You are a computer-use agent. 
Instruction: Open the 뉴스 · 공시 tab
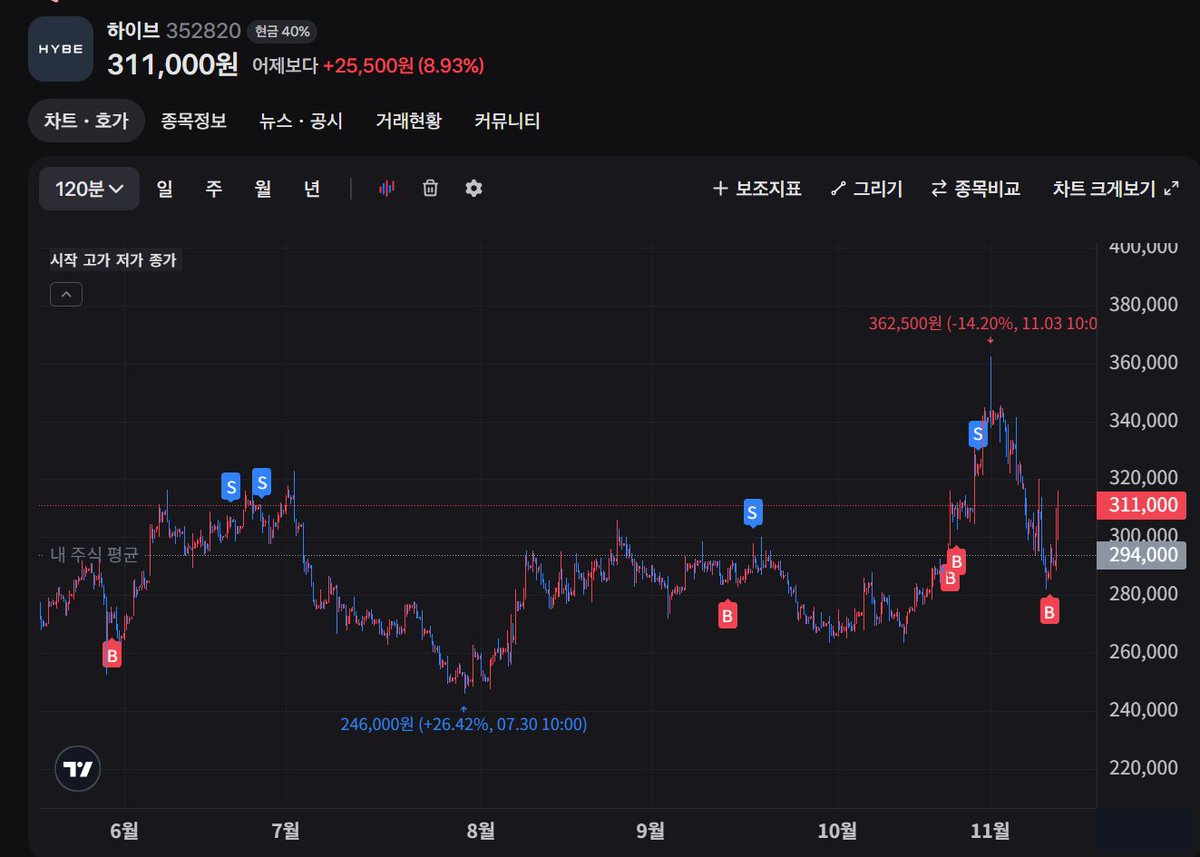(301, 121)
